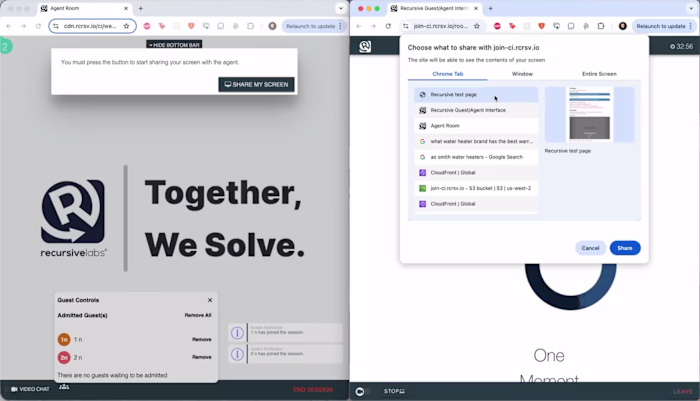Click END SESSION in Agent Room
700x401 pixels.
pyautogui.click(x=313, y=390)
